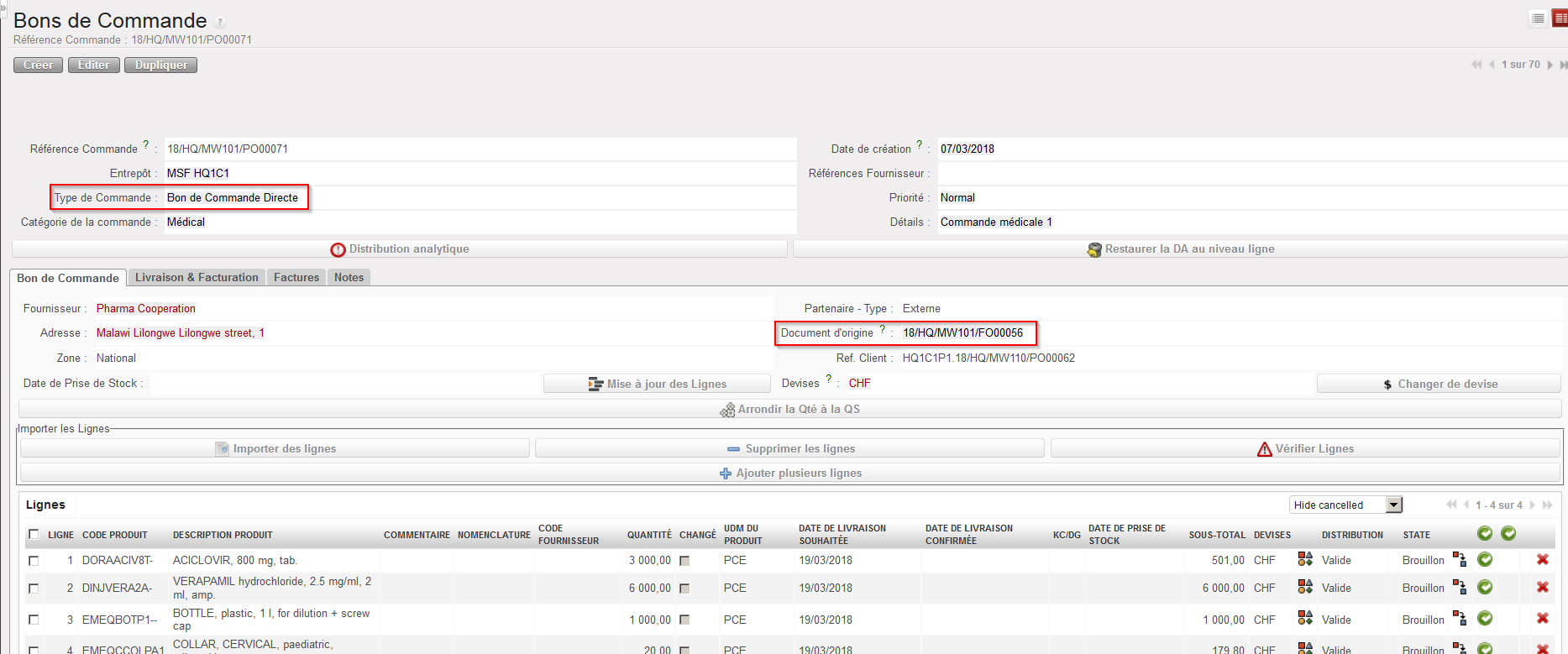
Task: Switch to the Factures tab
Action: [x=296, y=278]
